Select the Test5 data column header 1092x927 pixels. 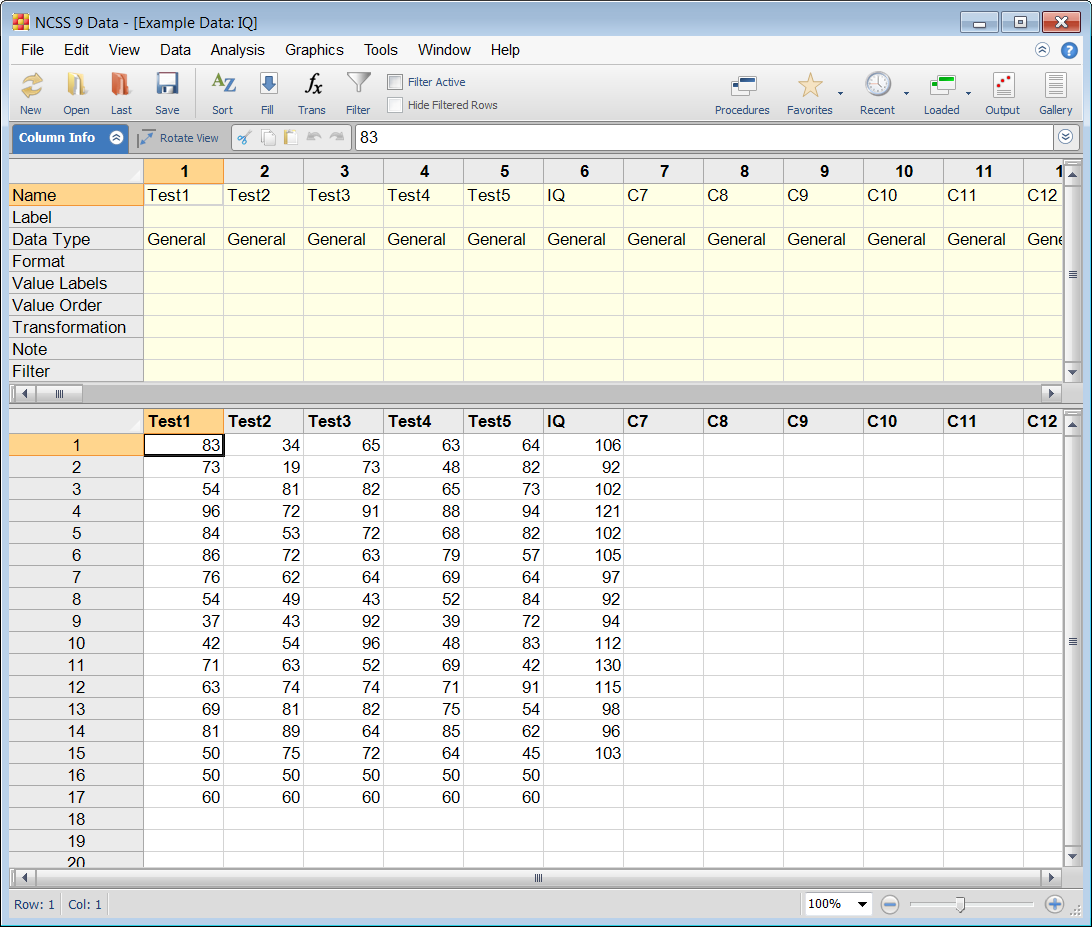(503, 421)
